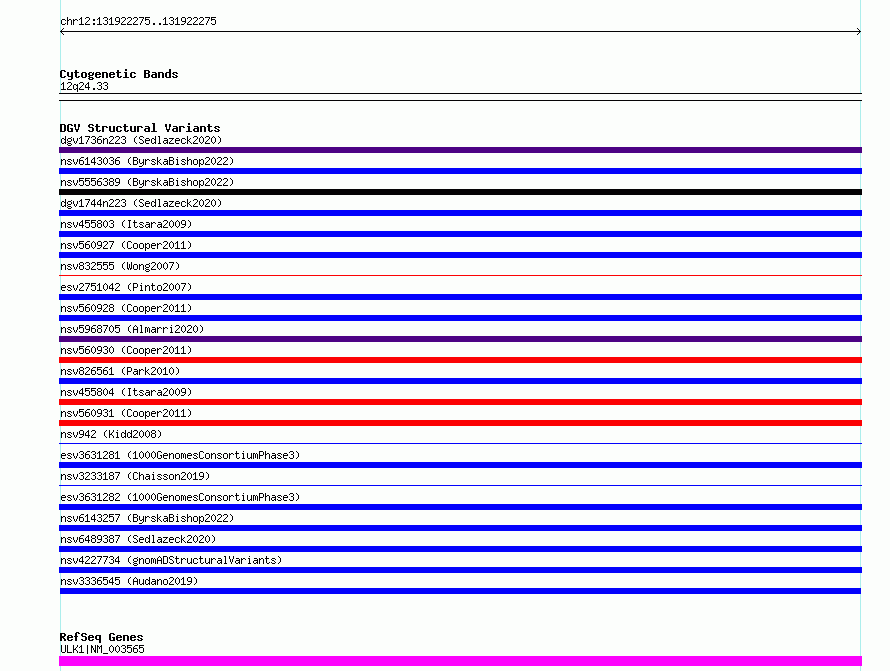The image size is (890, 671).
Task: Open variant nsv4227734 (gnomADStructuralVariants)
Action: (x=171, y=560)
